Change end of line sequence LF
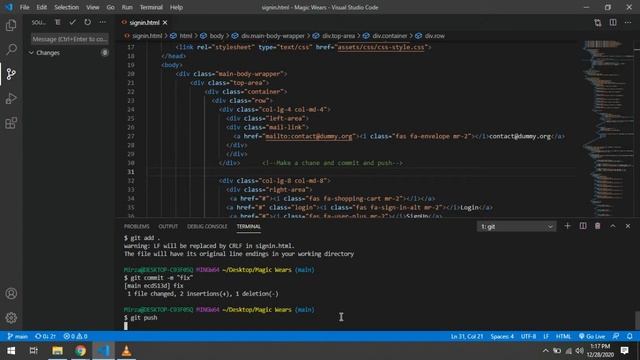Viewport: 640px width, 360px height. point(546,336)
